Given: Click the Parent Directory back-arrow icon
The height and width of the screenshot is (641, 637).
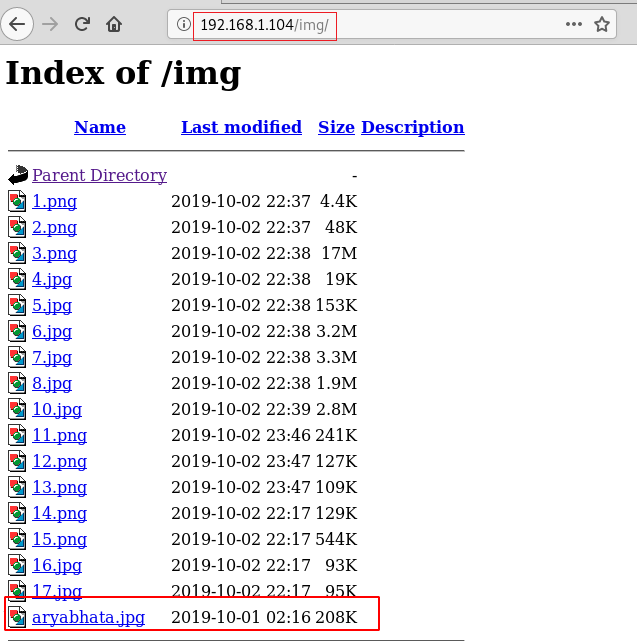Looking at the screenshot, I should coord(18,175).
